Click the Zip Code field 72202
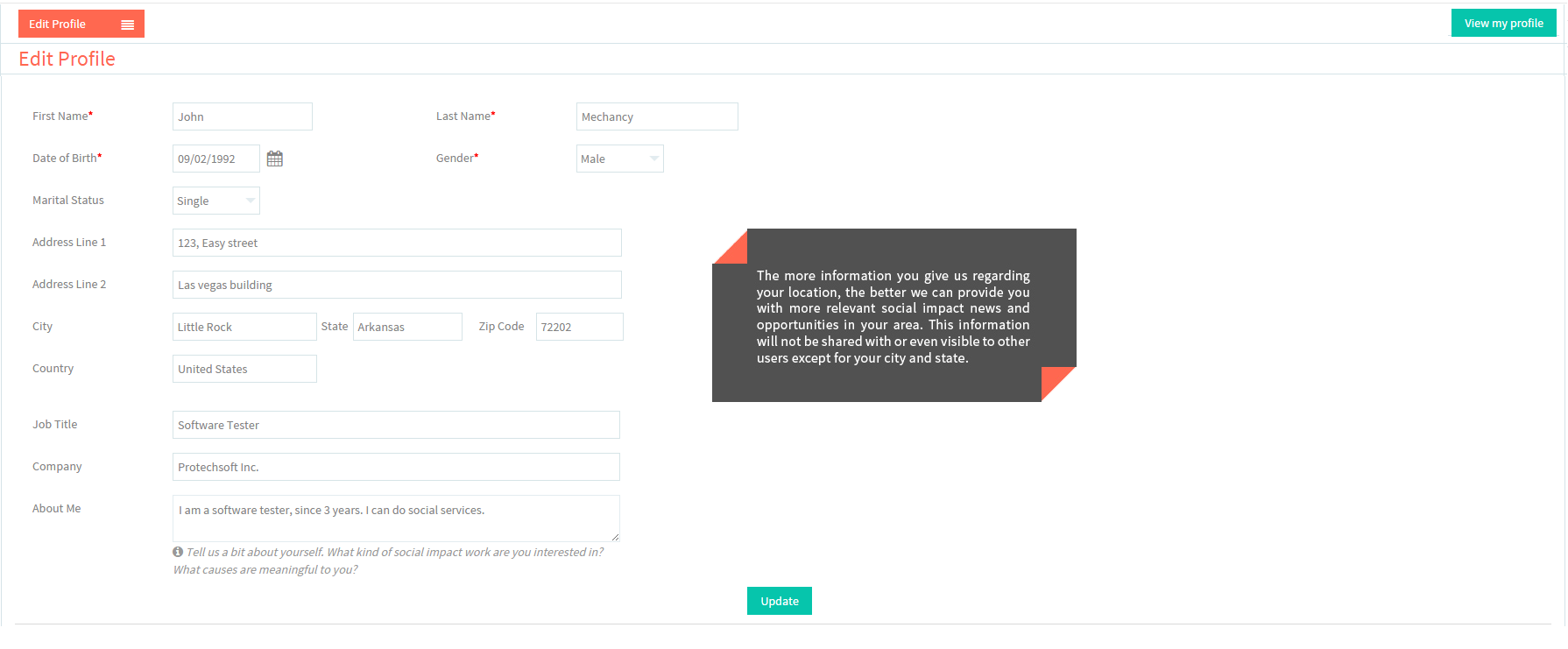This screenshot has height=649, width=1568. pyautogui.click(x=579, y=327)
